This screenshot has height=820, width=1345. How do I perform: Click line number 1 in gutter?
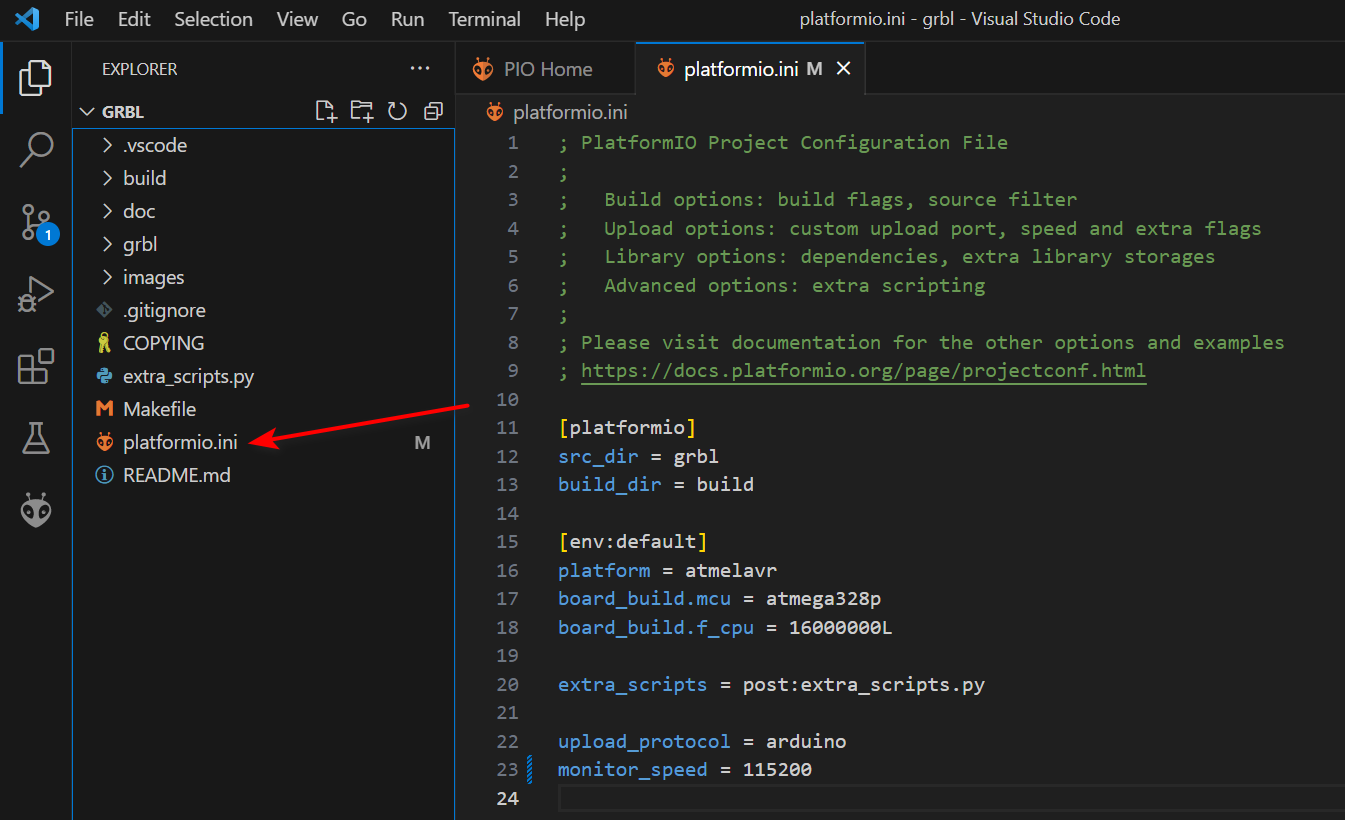click(x=513, y=143)
